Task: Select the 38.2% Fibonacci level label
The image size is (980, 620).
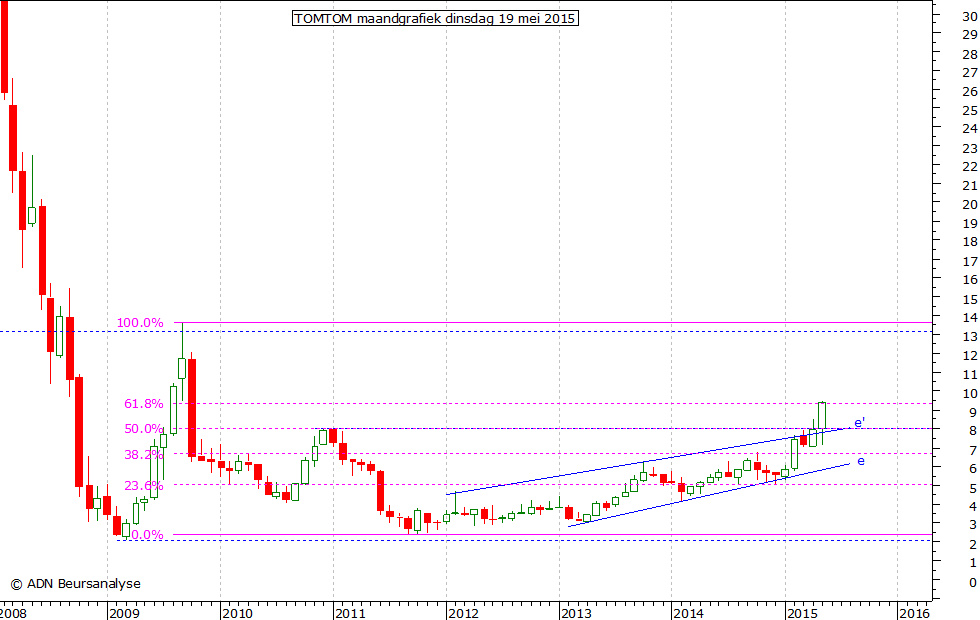Action: click(144, 454)
